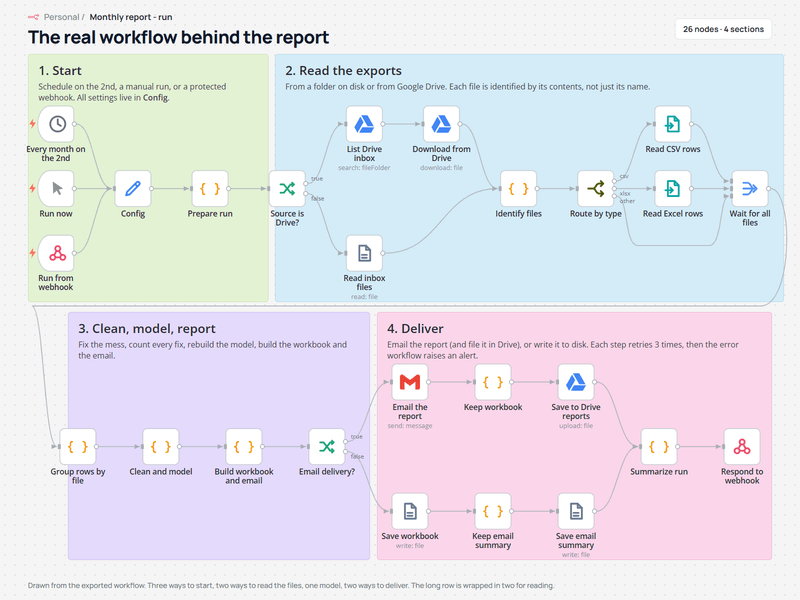Screen dimensions: 800x600
Task: Click the '4. Deliver' section heading
Action: coord(415,329)
